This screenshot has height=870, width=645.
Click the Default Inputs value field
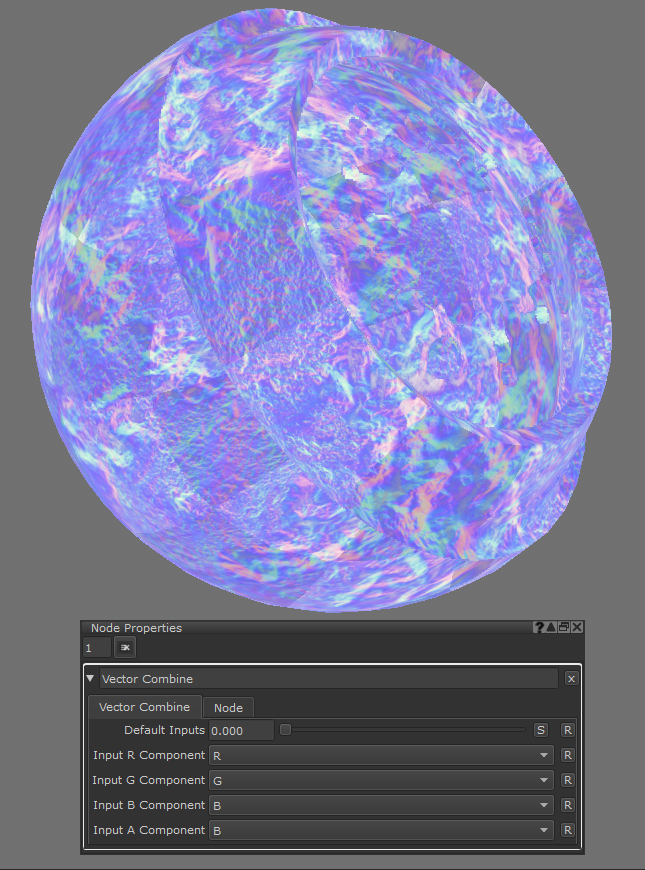[x=241, y=730]
